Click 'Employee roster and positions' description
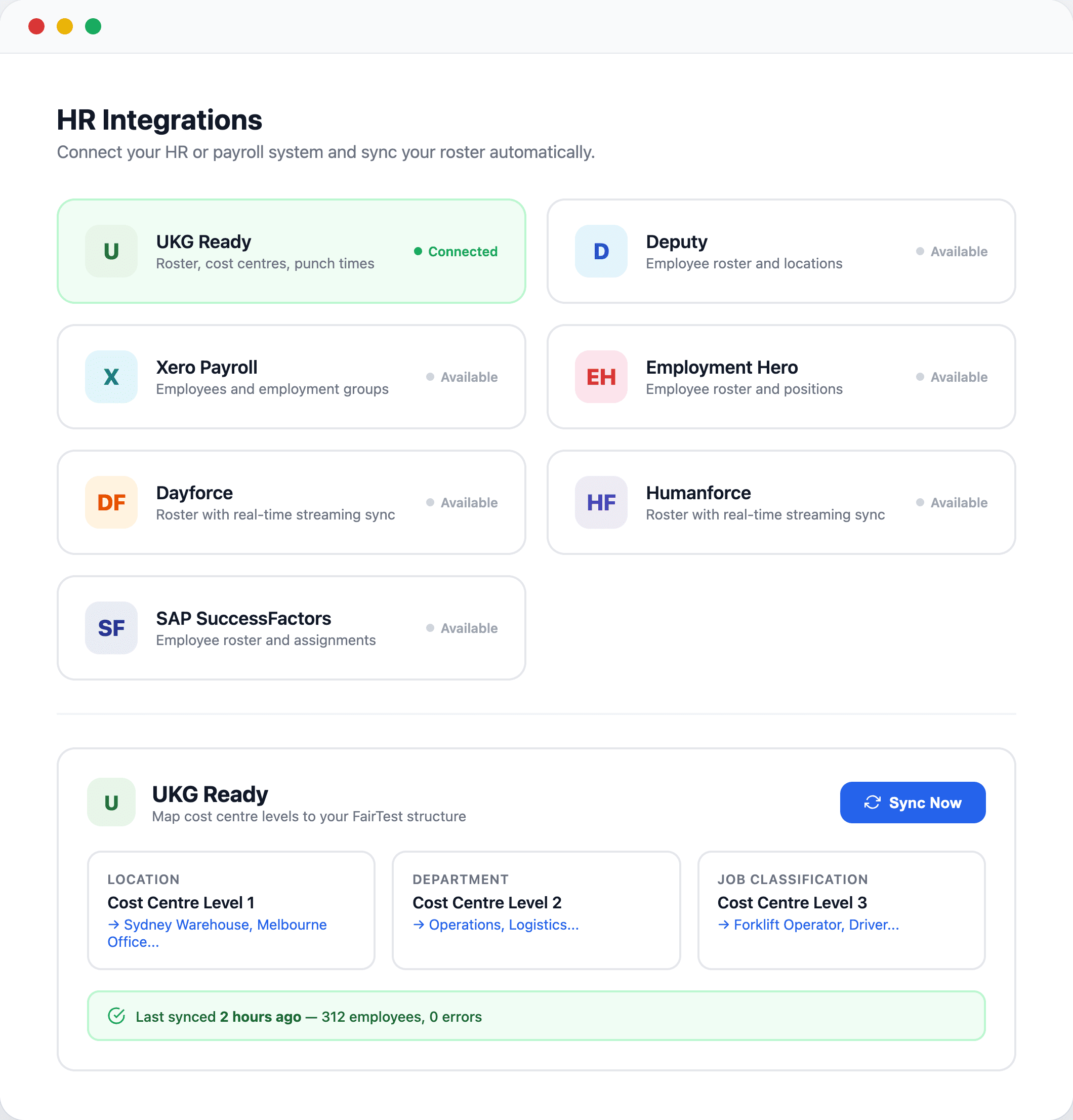 click(x=744, y=389)
